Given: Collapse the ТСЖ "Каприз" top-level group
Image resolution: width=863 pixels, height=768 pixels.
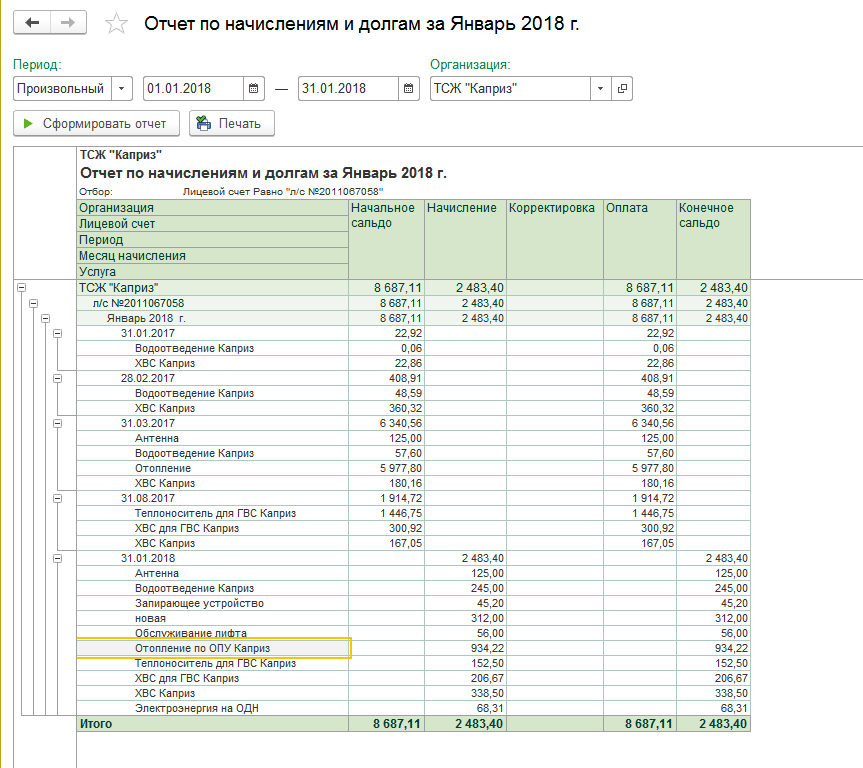Looking at the screenshot, I should pyautogui.click(x=20, y=288).
